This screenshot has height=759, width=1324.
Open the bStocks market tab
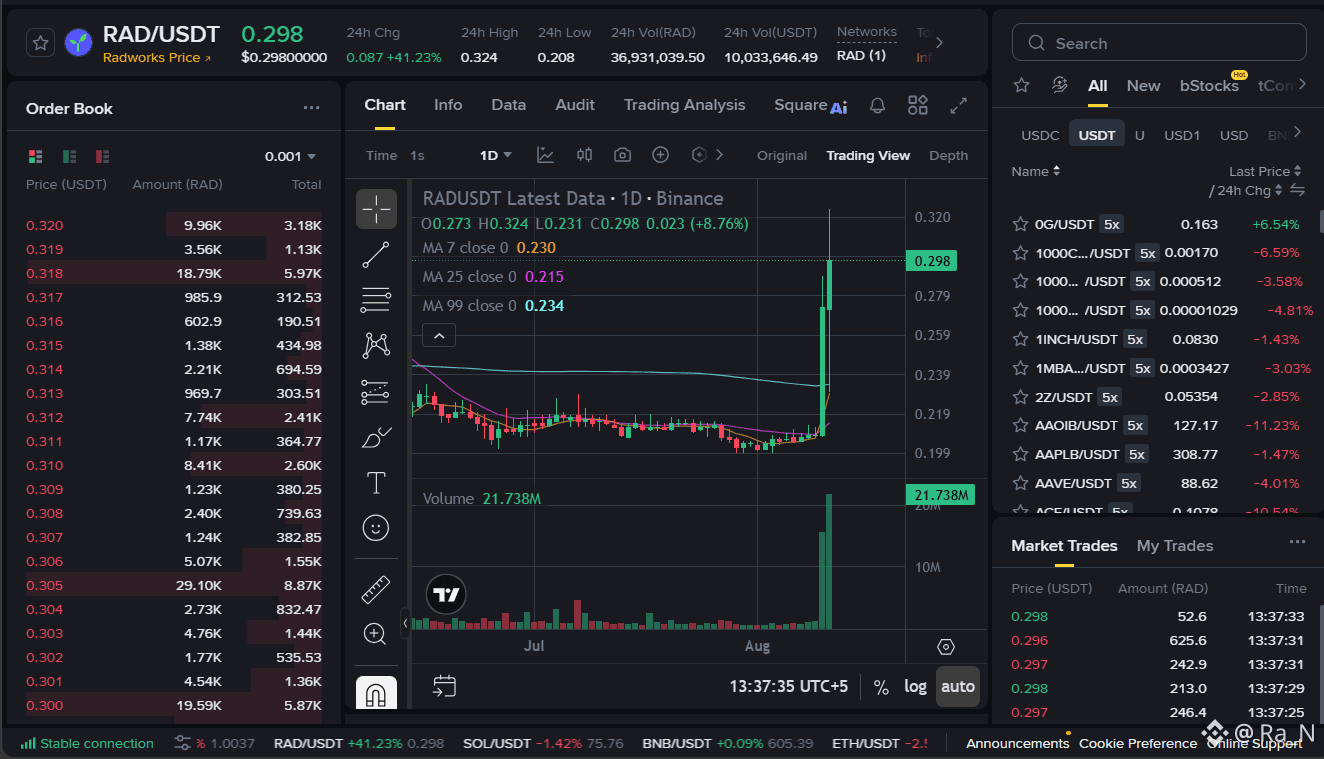[x=1209, y=86]
